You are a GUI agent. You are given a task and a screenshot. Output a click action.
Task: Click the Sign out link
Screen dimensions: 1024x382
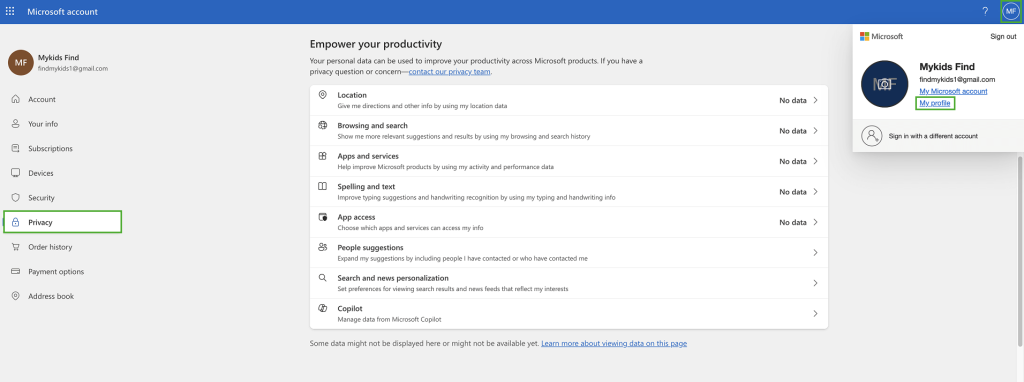pyautogui.click(x=1003, y=37)
